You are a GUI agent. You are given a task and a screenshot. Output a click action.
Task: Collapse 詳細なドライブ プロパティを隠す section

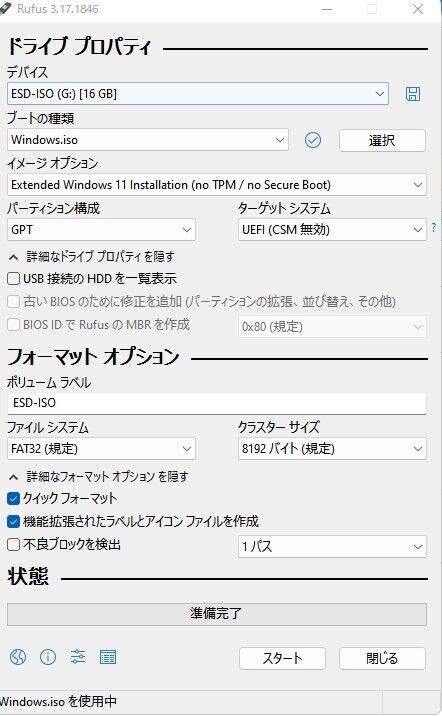[x=91, y=257]
